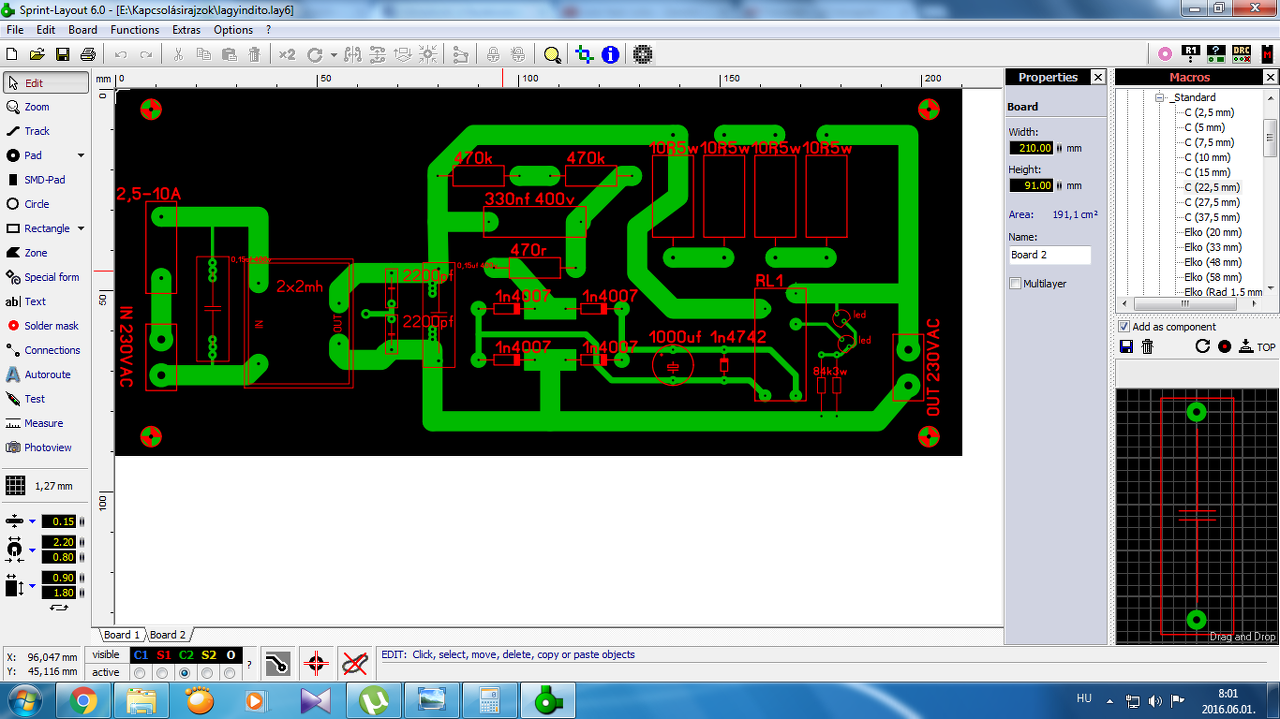Image resolution: width=1280 pixels, height=719 pixels.
Task: Open the File menu
Action: 14,30
